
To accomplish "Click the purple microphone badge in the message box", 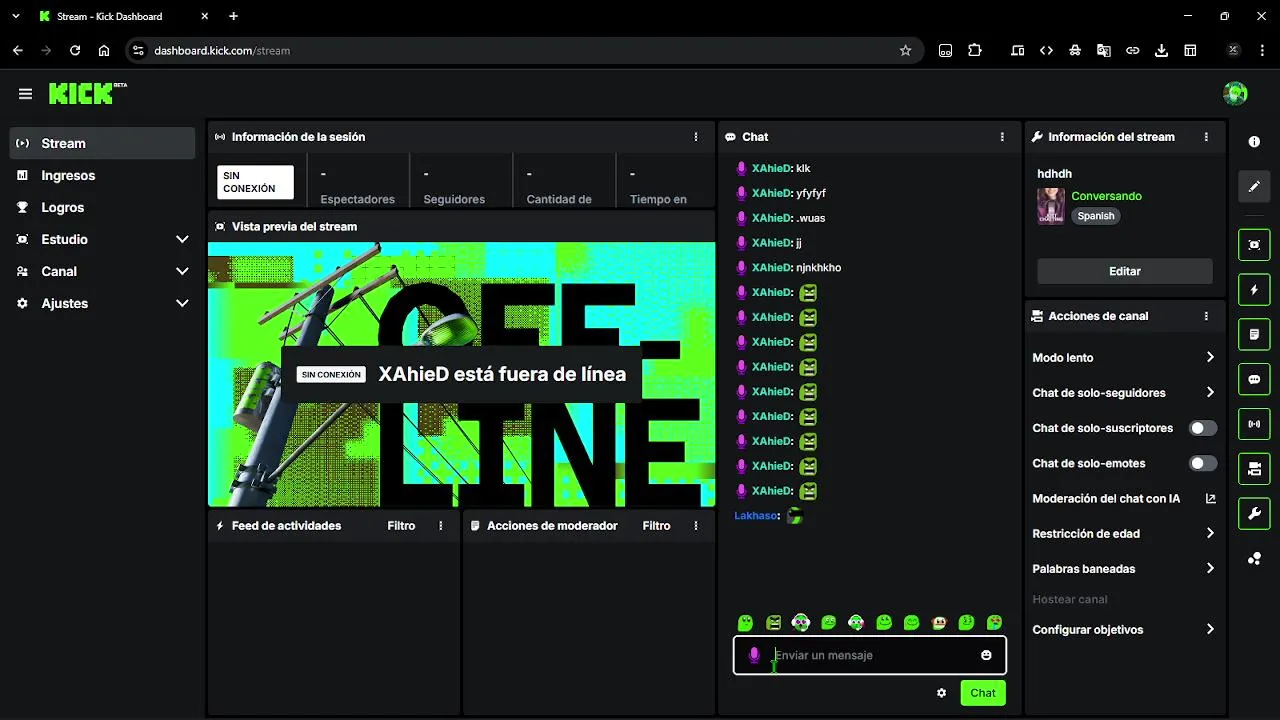I will tap(754, 655).
